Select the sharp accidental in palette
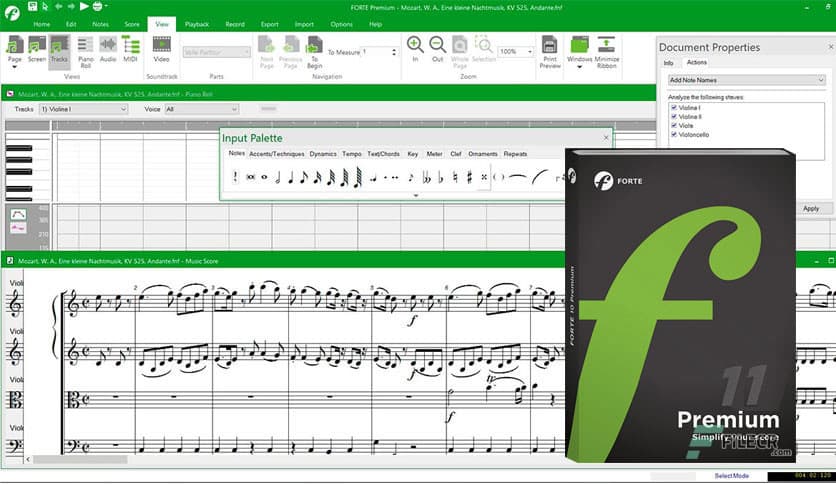Viewport: 836px width, 484px height. click(x=469, y=177)
